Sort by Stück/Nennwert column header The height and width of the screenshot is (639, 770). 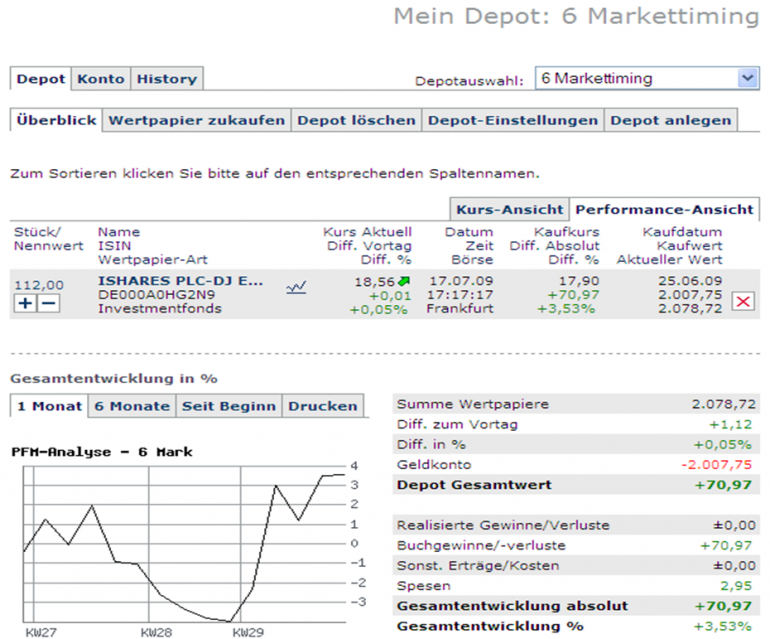tap(49, 239)
